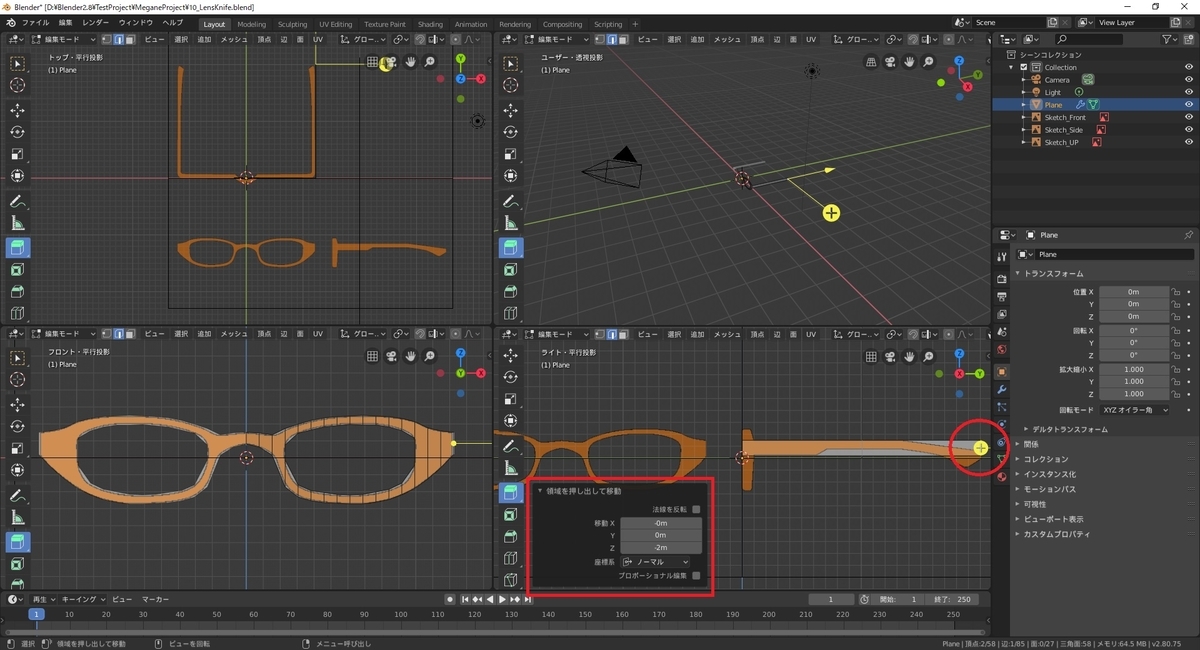Select the Extrude Region tool in front view

[18, 541]
